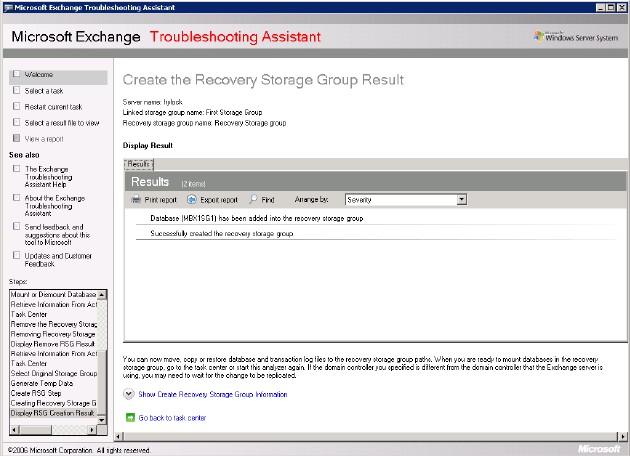The height and width of the screenshot is (456, 630).
Task: Select Database has been added result row
Action: (x=376, y=218)
